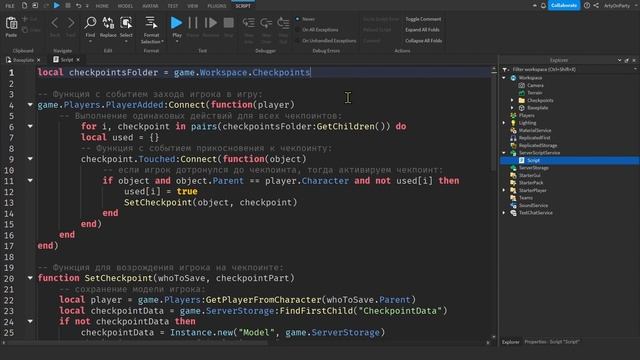The height and width of the screenshot is (360, 640).
Task: Click the Select tool icon
Action: click(126, 23)
